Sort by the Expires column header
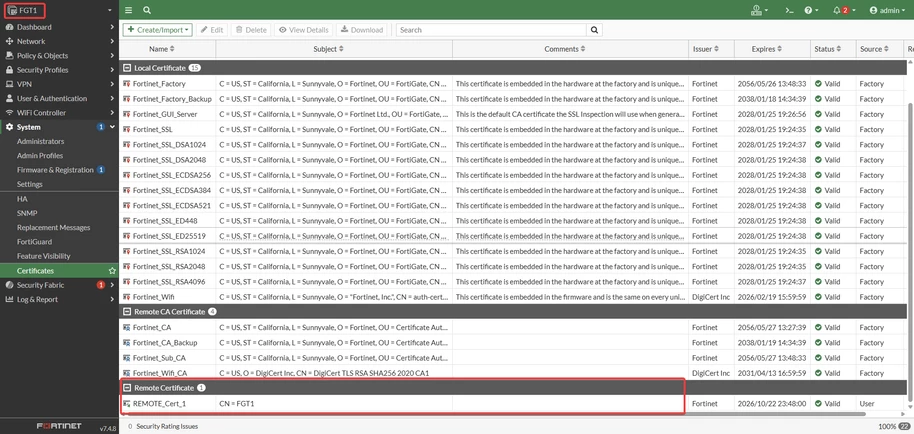Screen dimensions: 914x434 click(767, 50)
